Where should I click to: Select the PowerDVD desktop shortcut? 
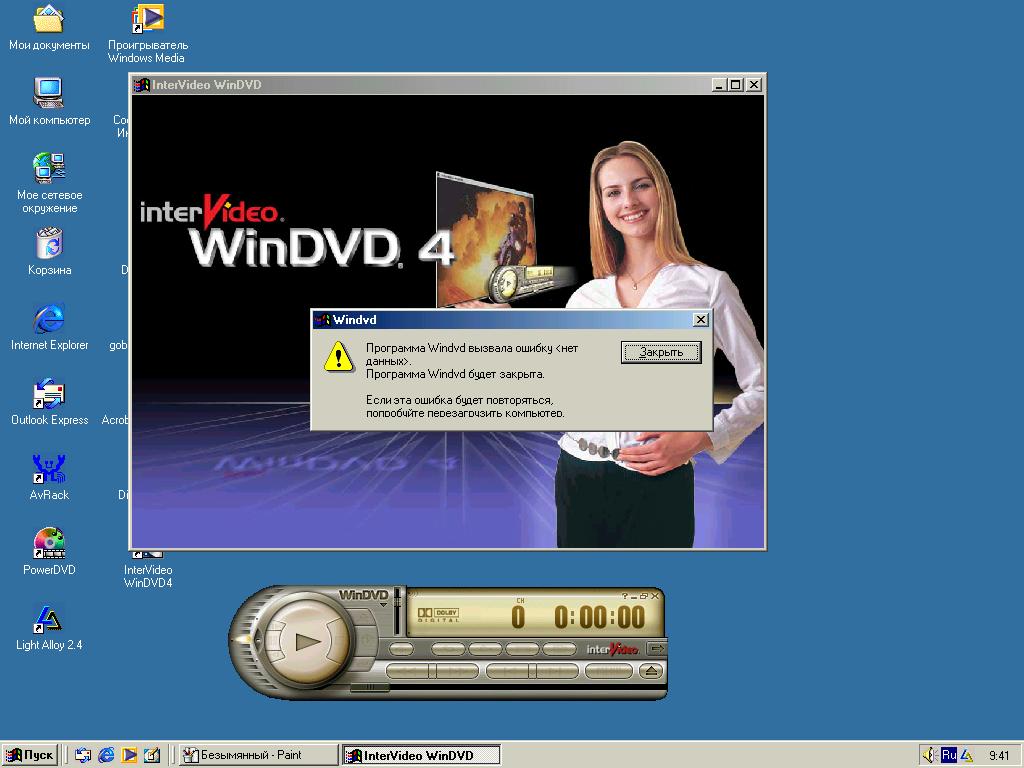(49, 552)
